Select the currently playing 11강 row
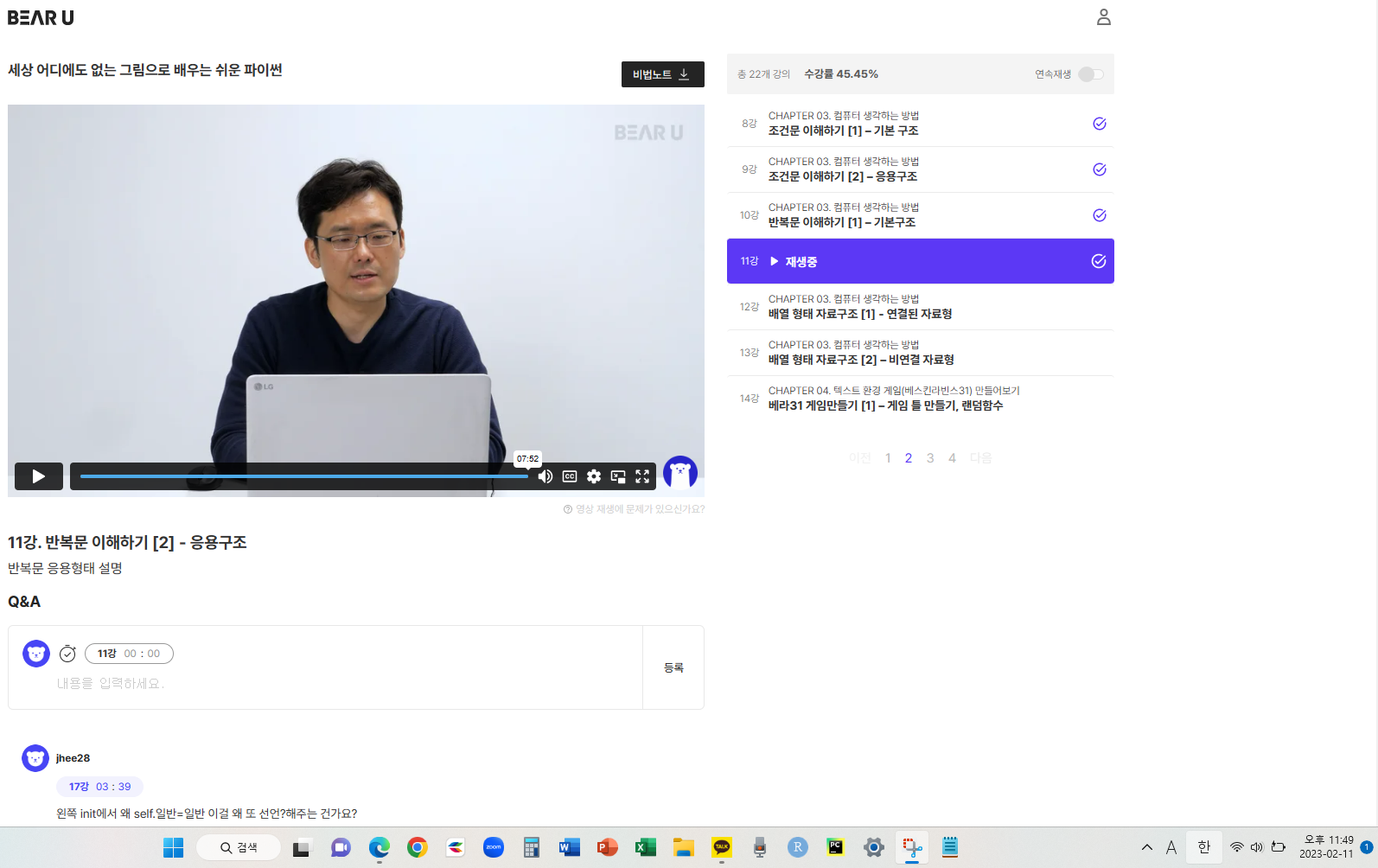1378x868 pixels. pos(921,261)
